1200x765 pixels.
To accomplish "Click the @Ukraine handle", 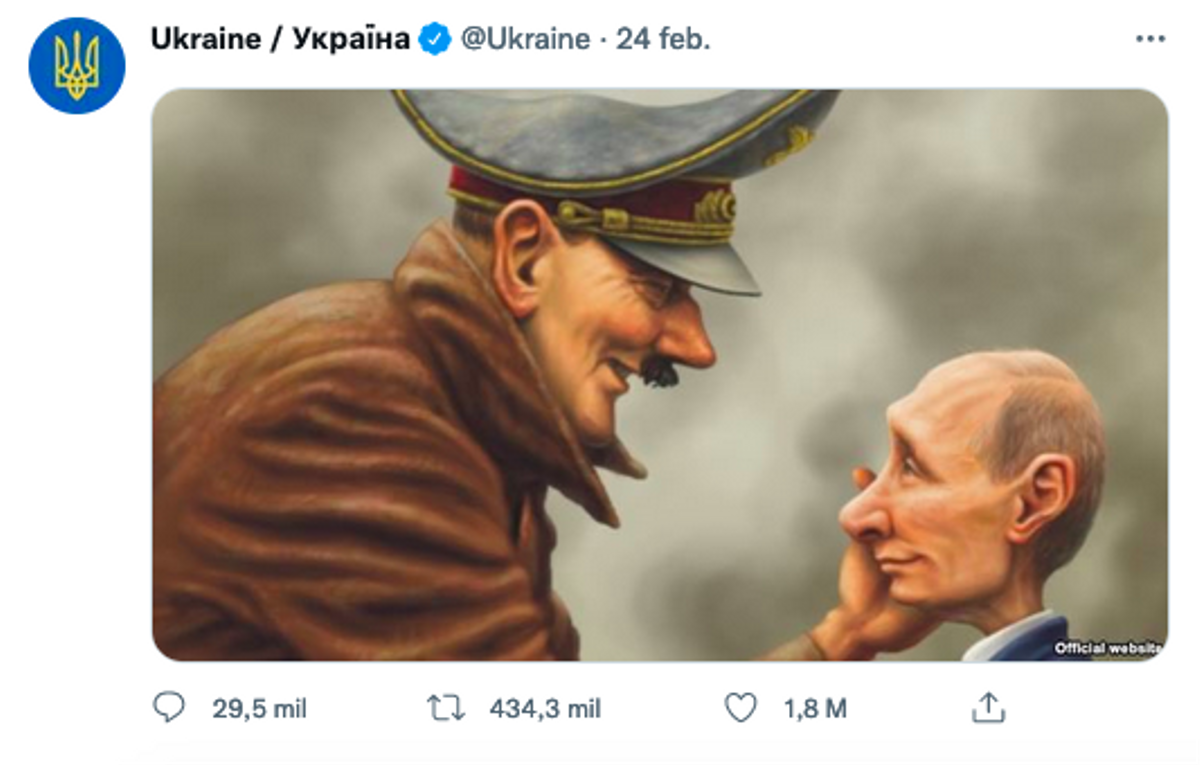I will tap(524, 40).
